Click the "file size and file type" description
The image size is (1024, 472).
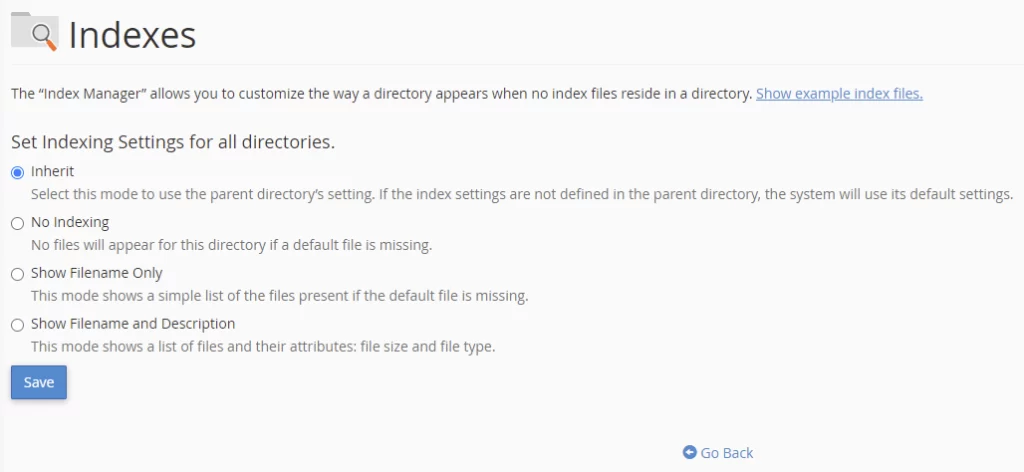coord(263,347)
